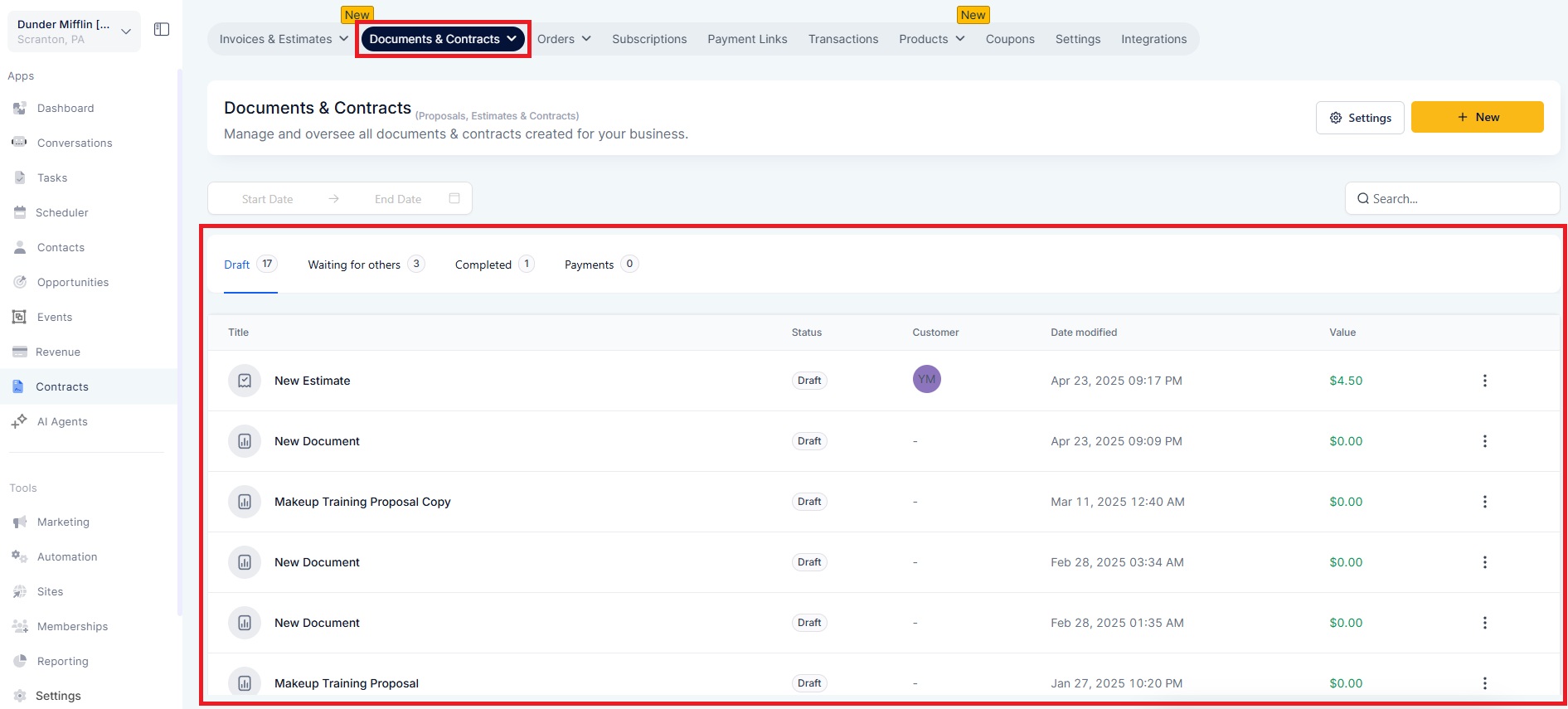
Task: Click the Status column header
Action: 806,333
